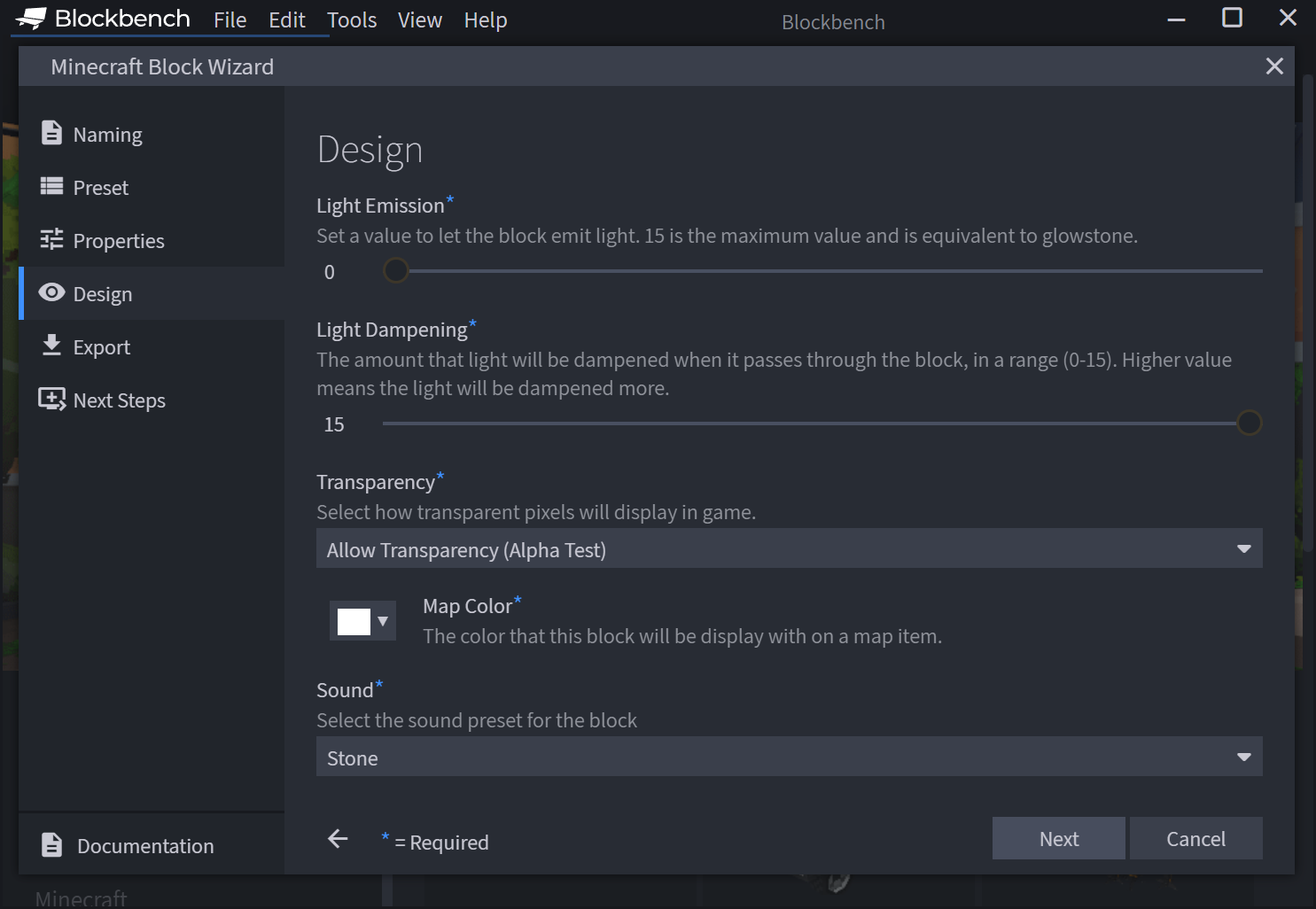Click the Blockbench logo icon
Image resolution: width=1316 pixels, height=909 pixels.
[x=31, y=19]
